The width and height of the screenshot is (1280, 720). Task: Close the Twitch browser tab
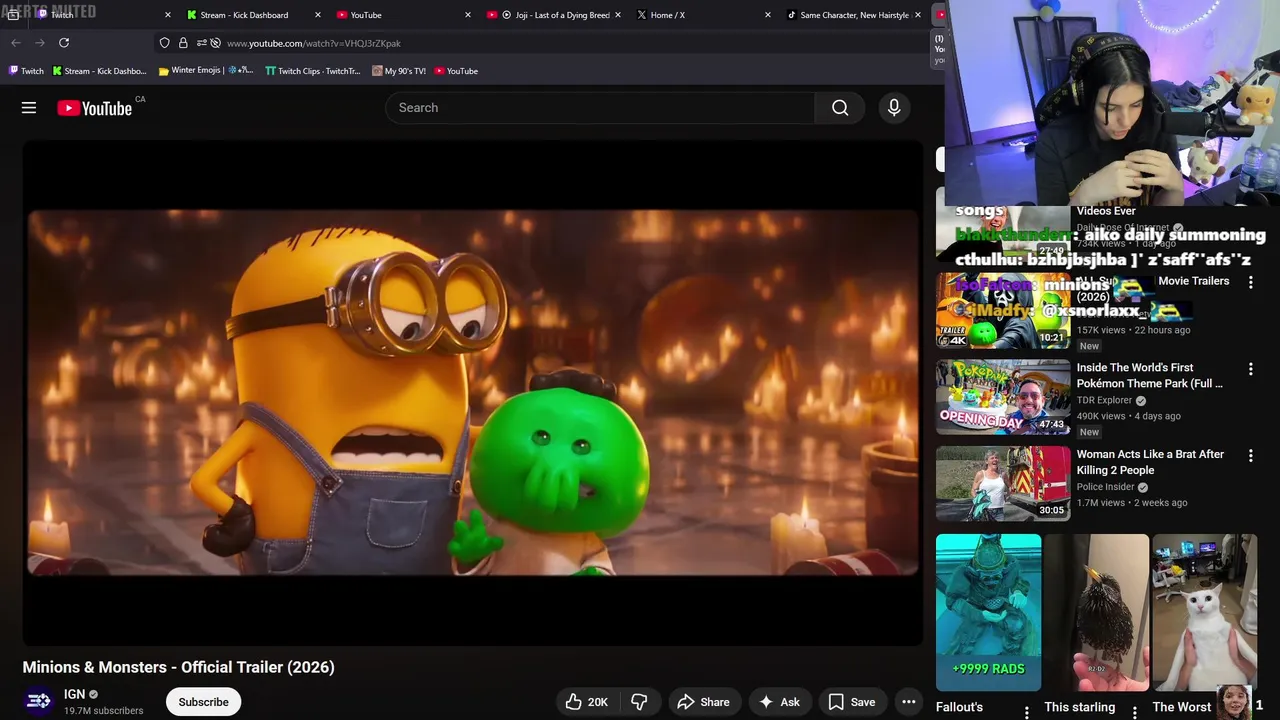coord(167,15)
